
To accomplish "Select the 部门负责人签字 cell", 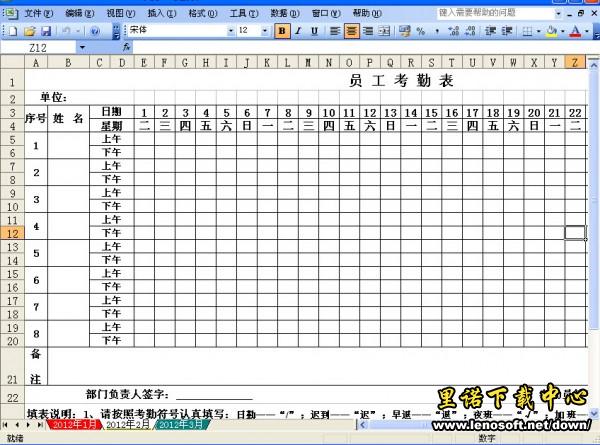I will pyautogui.click(x=127, y=394).
